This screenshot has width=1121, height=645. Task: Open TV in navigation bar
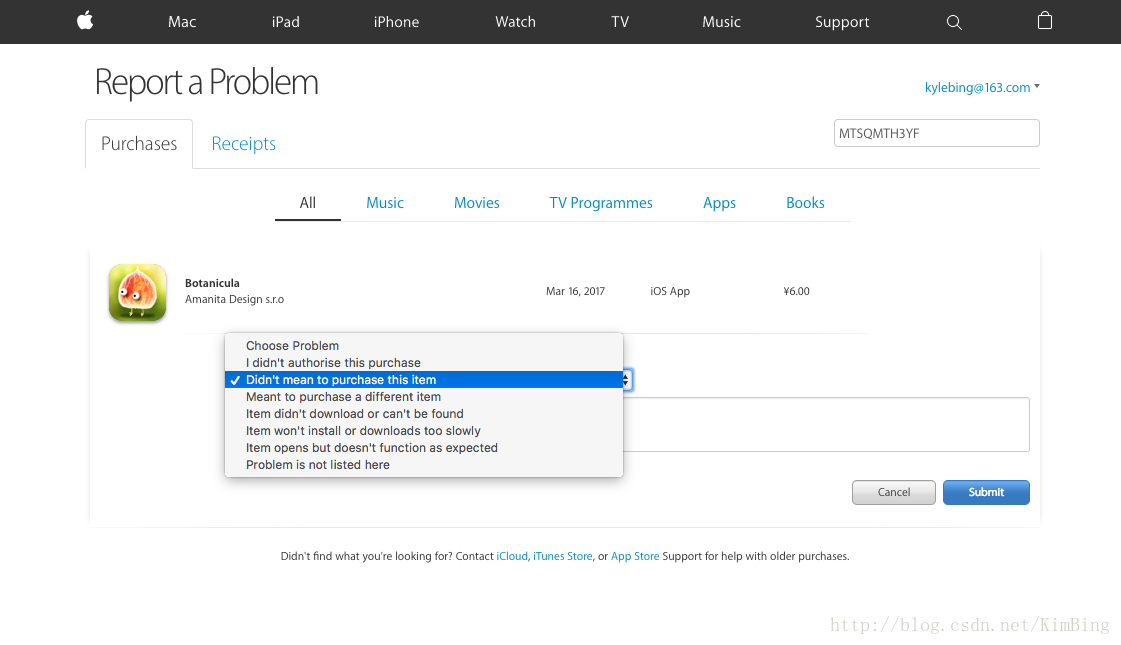[620, 22]
